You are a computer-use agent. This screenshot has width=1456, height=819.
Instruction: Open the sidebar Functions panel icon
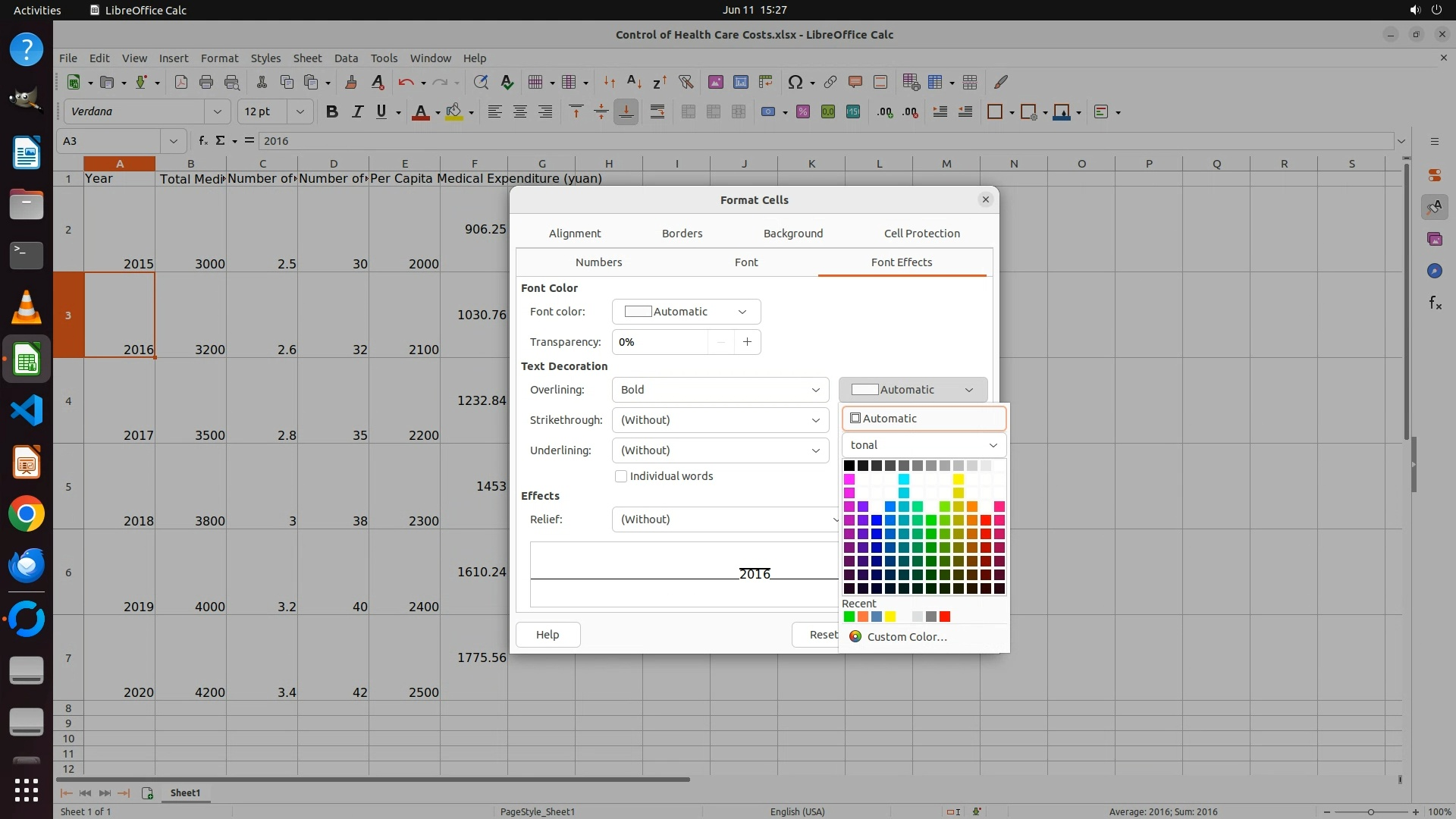(1435, 303)
